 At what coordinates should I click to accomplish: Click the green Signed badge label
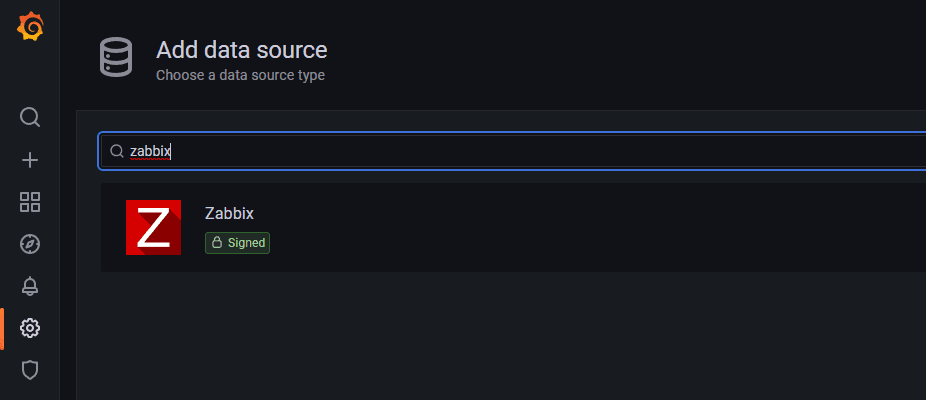237,243
